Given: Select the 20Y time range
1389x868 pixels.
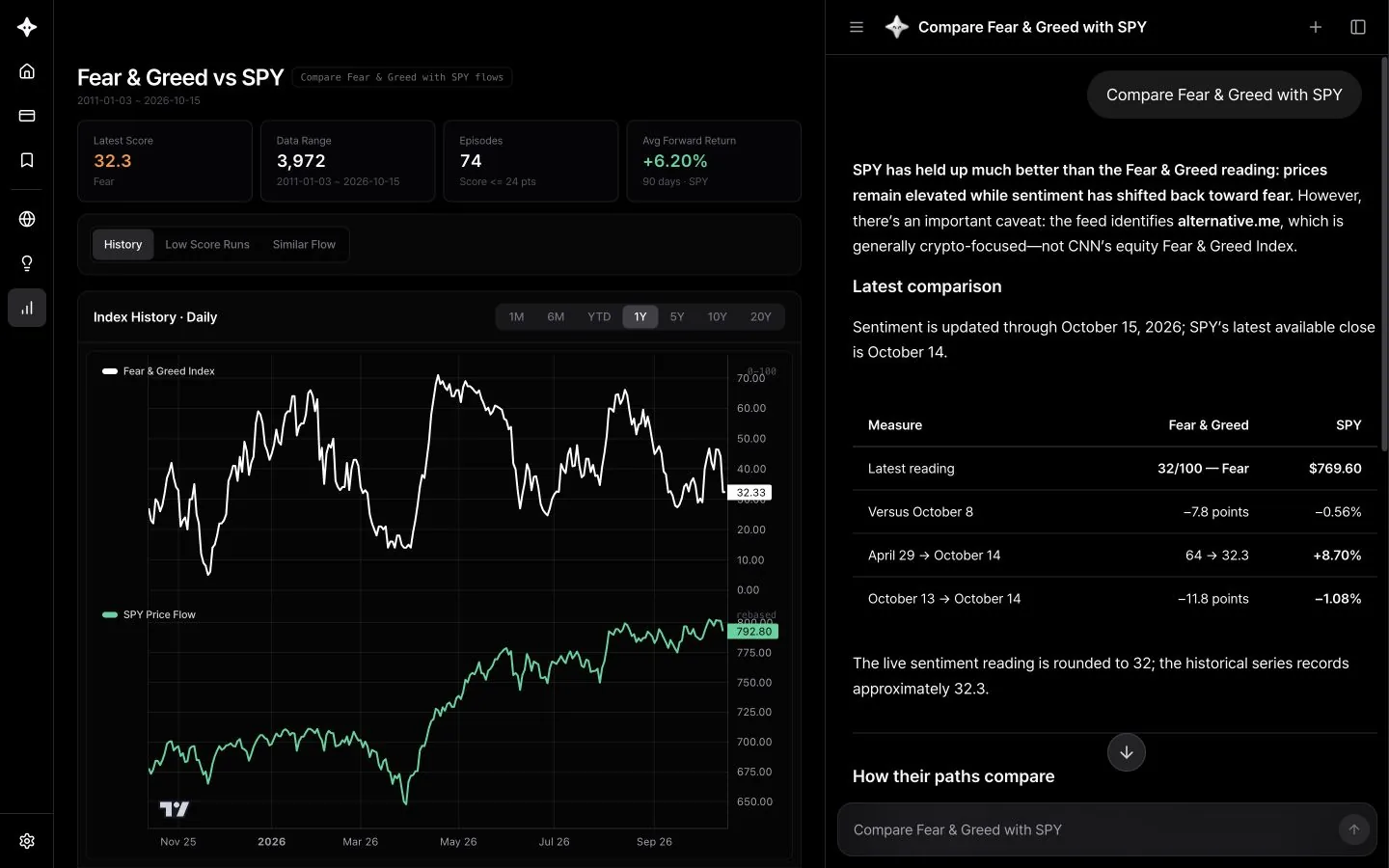Looking at the screenshot, I should pyautogui.click(x=761, y=317).
